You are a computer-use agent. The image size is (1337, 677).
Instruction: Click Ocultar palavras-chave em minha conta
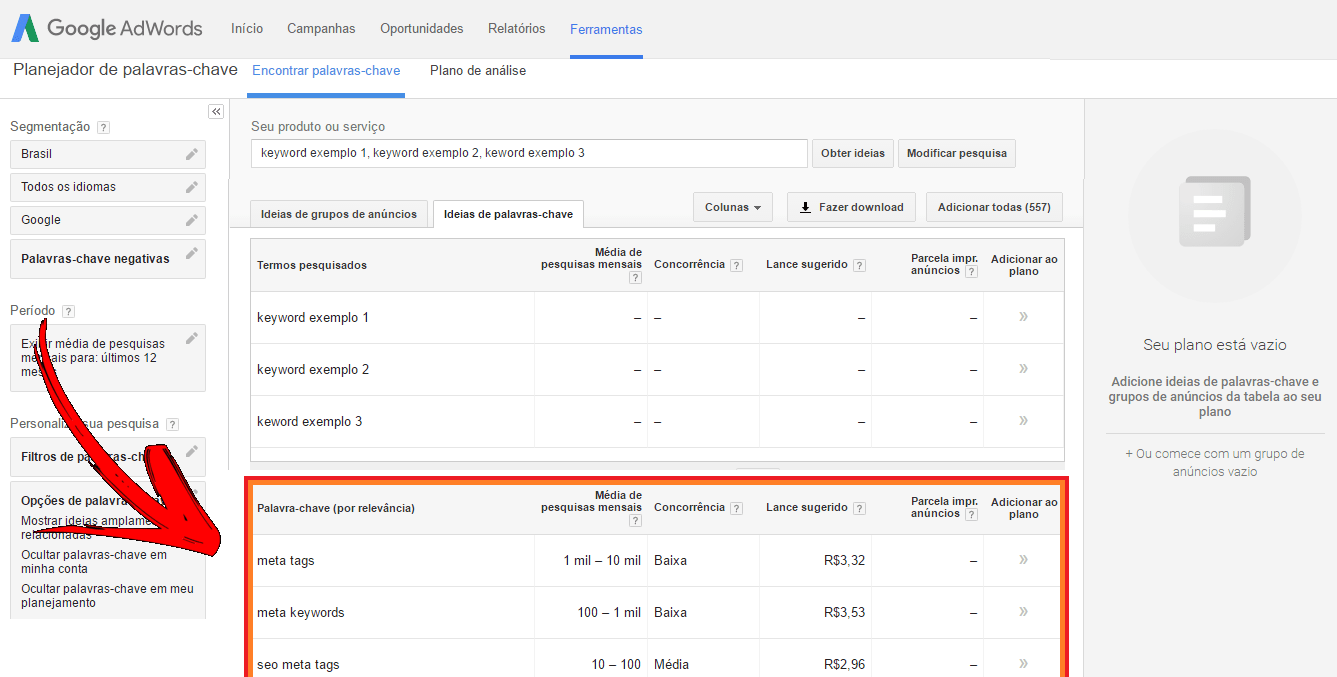(x=94, y=561)
